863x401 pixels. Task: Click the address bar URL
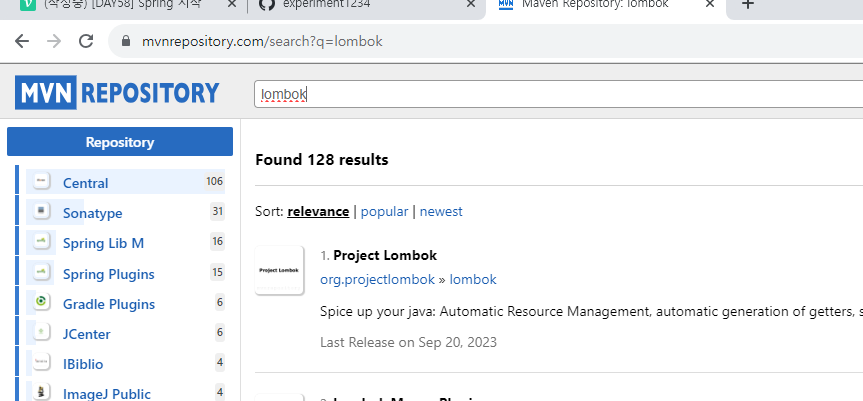tap(262, 41)
